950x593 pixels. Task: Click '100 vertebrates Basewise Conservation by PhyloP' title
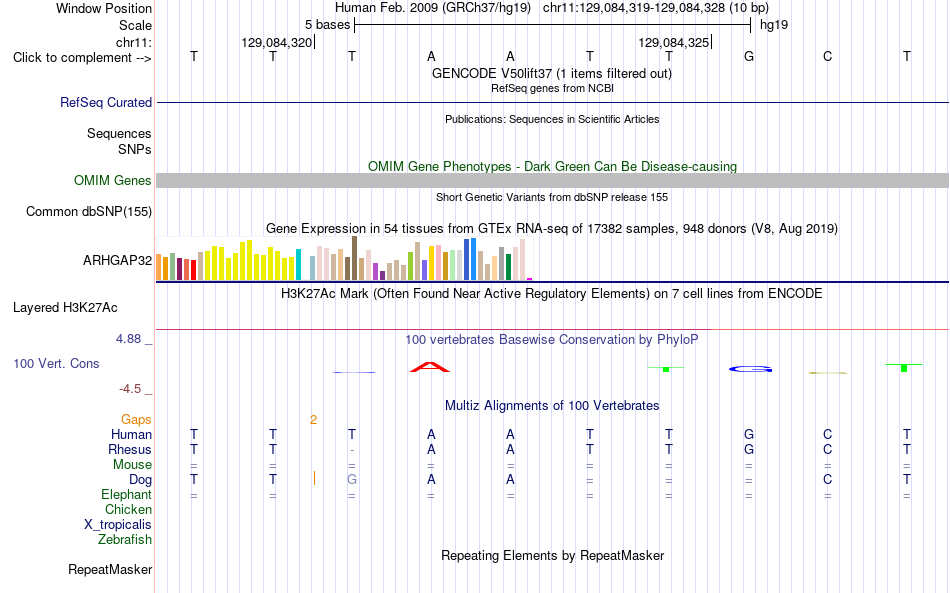point(551,340)
